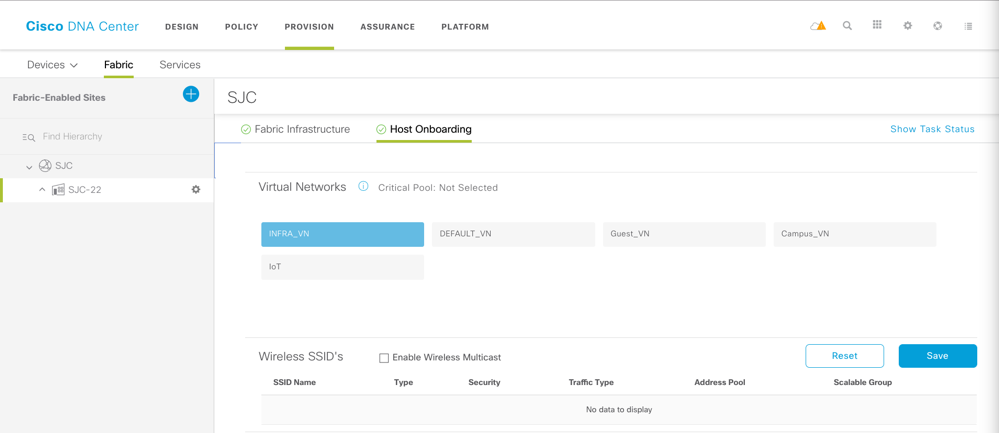This screenshot has height=433, width=999.
Task: Click the Cisco DNA Center logo
Action: pyautogui.click(x=82, y=27)
